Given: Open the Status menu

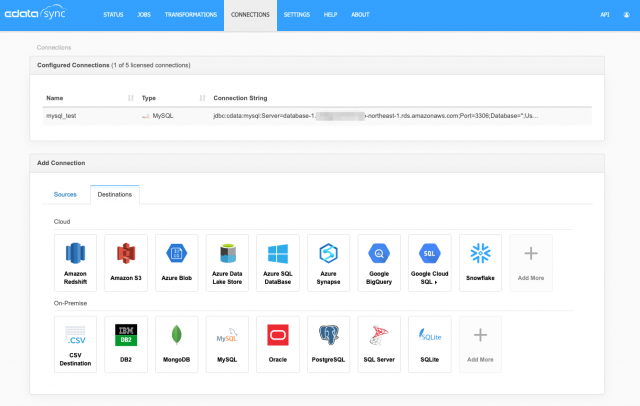Looking at the screenshot, I should click(x=113, y=15).
